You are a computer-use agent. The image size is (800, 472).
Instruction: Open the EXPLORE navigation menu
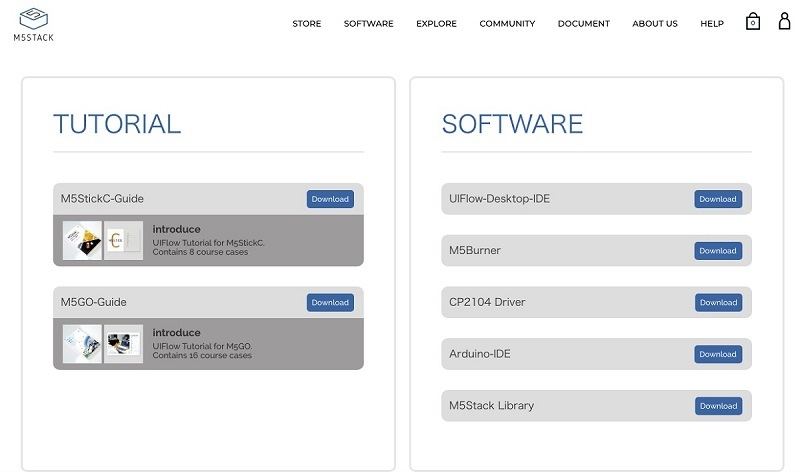click(436, 24)
